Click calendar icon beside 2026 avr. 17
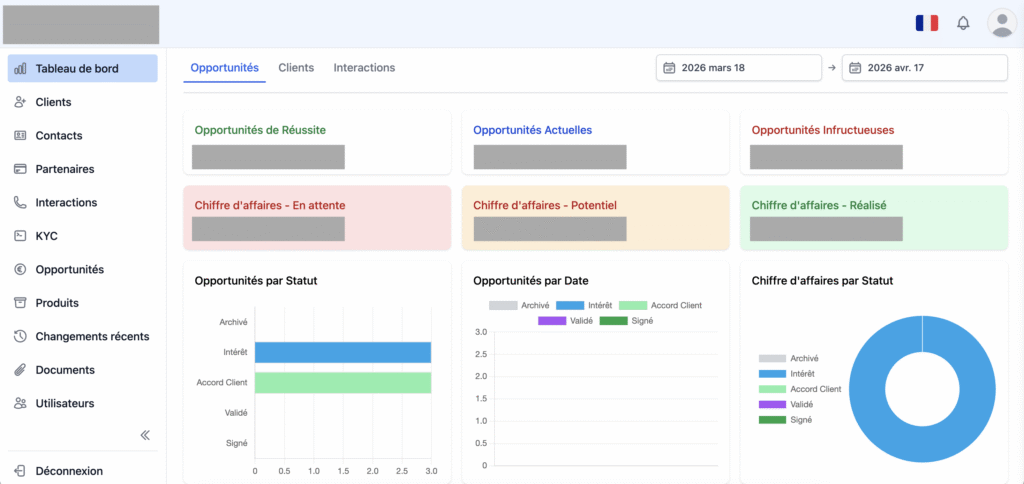The image size is (1024, 484). (855, 68)
